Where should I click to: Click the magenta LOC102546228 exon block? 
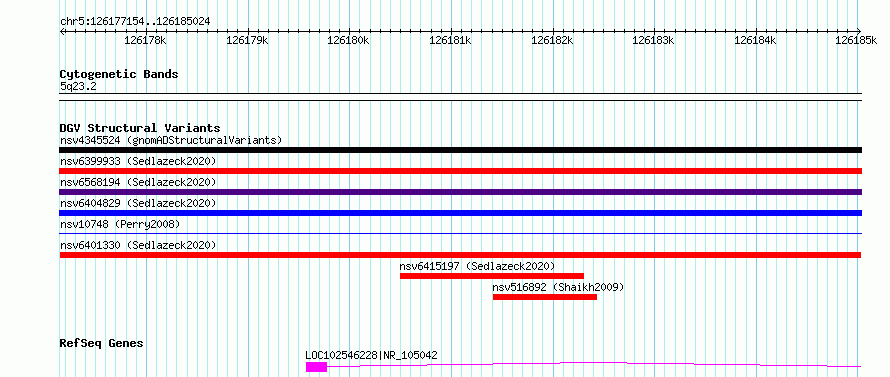pos(317,367)
